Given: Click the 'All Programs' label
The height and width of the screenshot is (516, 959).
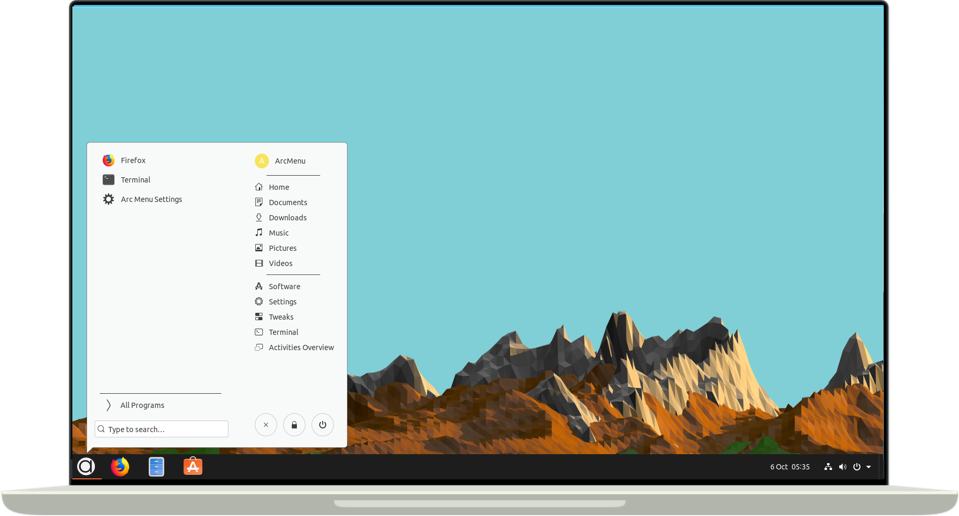Looking at the screenshot, I should coord(142,405).
